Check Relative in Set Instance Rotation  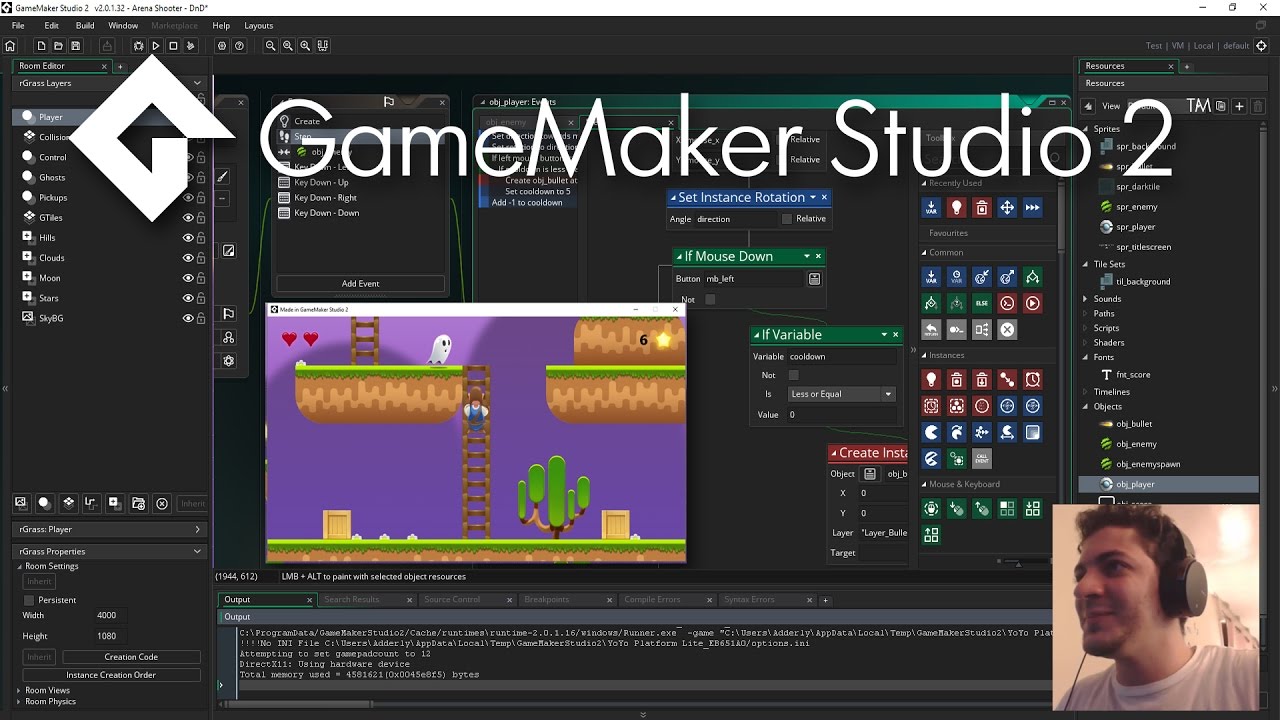pos(787,219)
